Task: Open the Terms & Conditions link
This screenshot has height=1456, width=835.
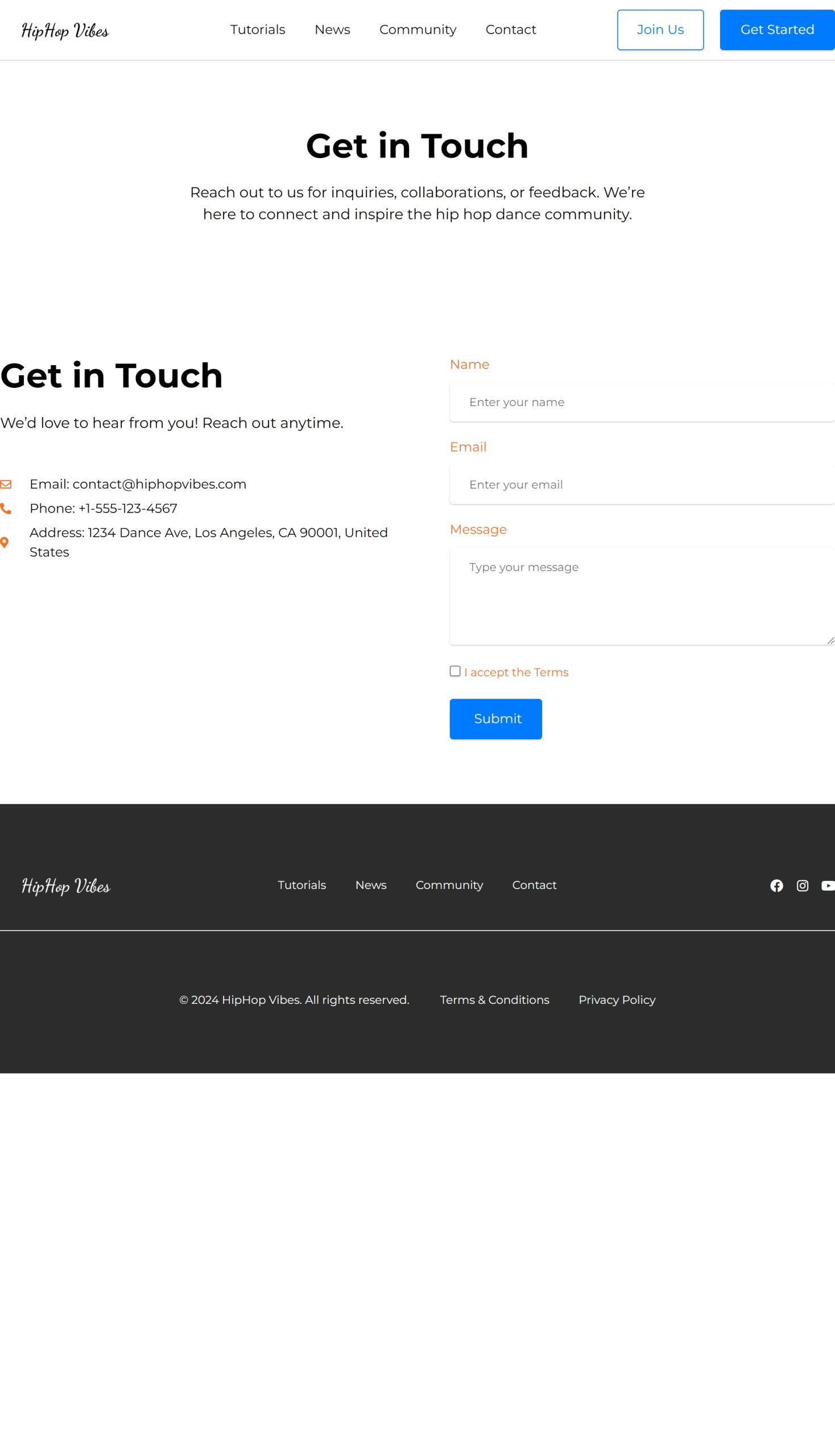Action: pos(494,999)
